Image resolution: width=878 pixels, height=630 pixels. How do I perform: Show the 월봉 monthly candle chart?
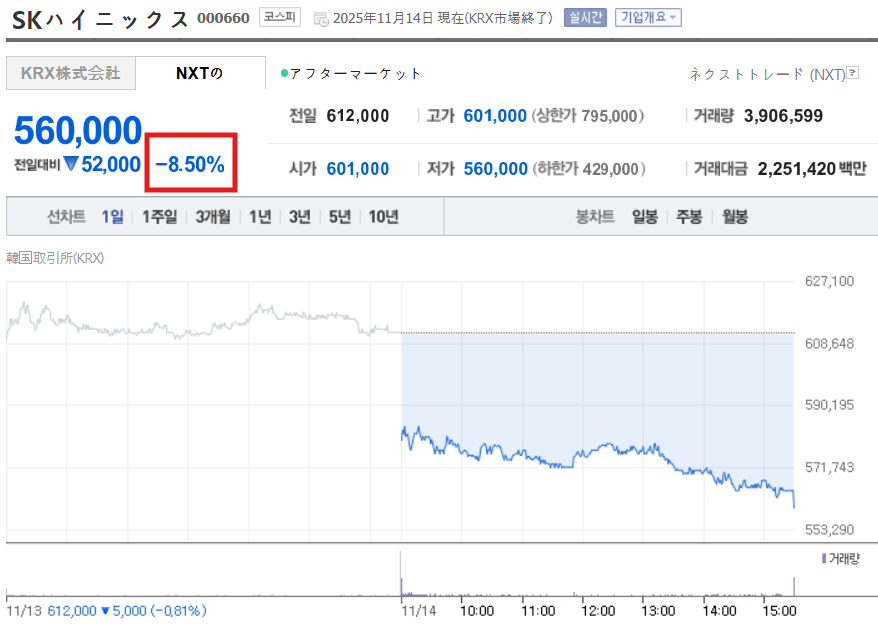733,216
